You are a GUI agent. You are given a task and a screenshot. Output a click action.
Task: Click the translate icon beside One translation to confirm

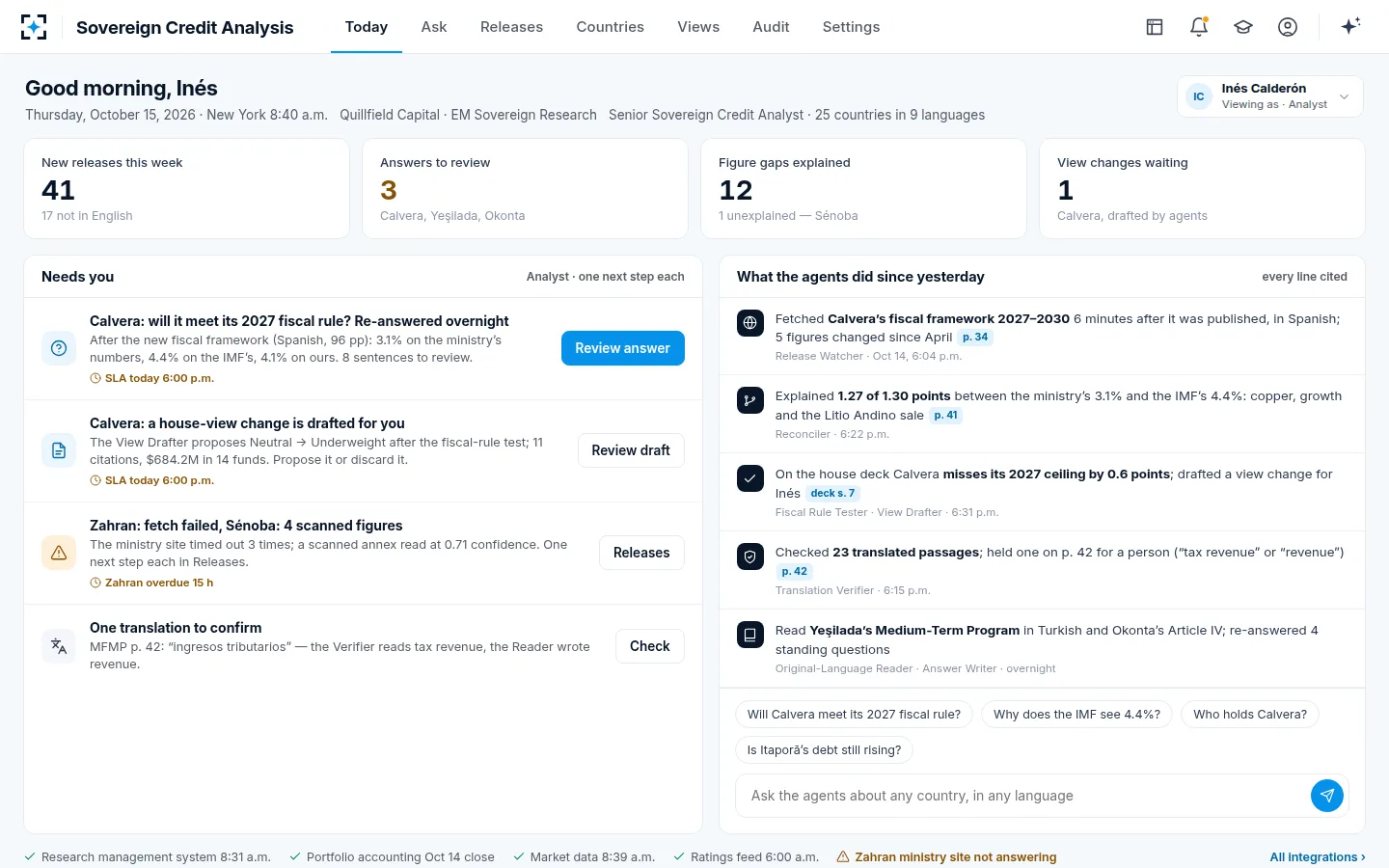click(x=59, y=646)
